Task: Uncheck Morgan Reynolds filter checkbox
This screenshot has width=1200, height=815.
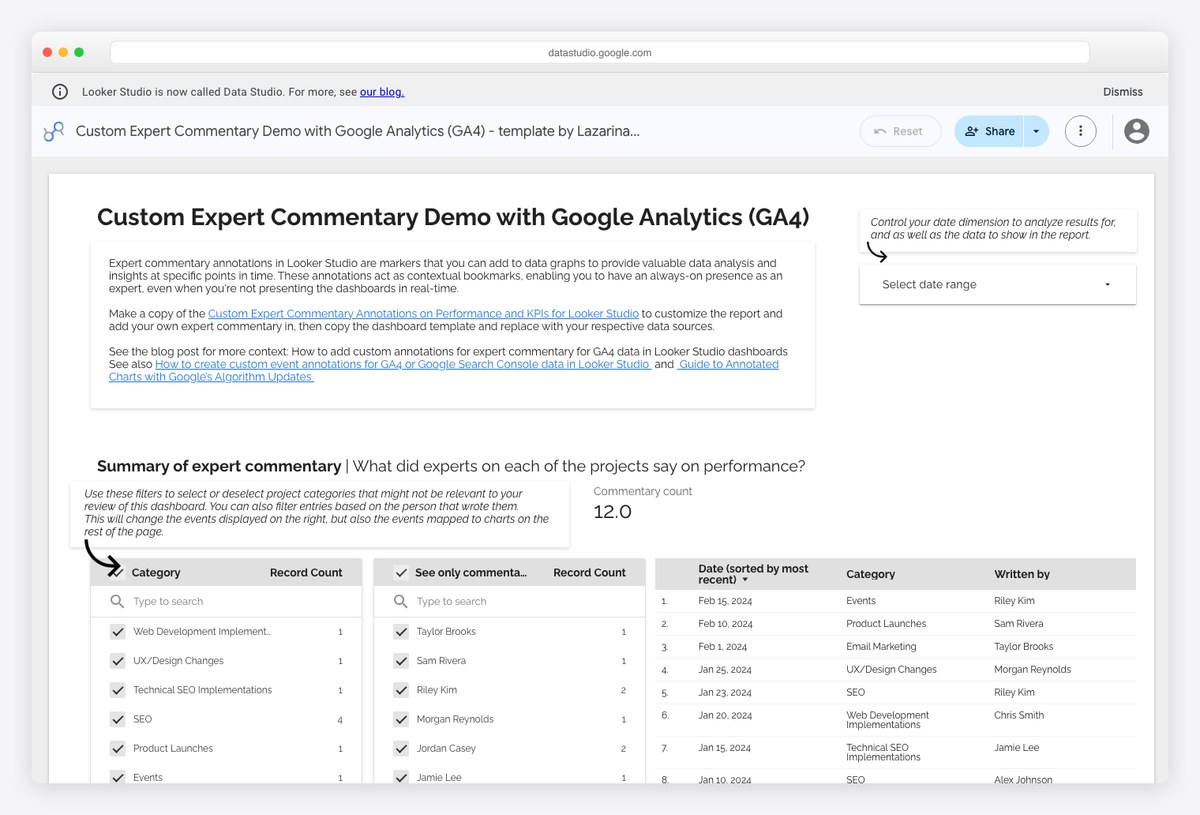Action: pyautogui.click(x=401, y=719)
